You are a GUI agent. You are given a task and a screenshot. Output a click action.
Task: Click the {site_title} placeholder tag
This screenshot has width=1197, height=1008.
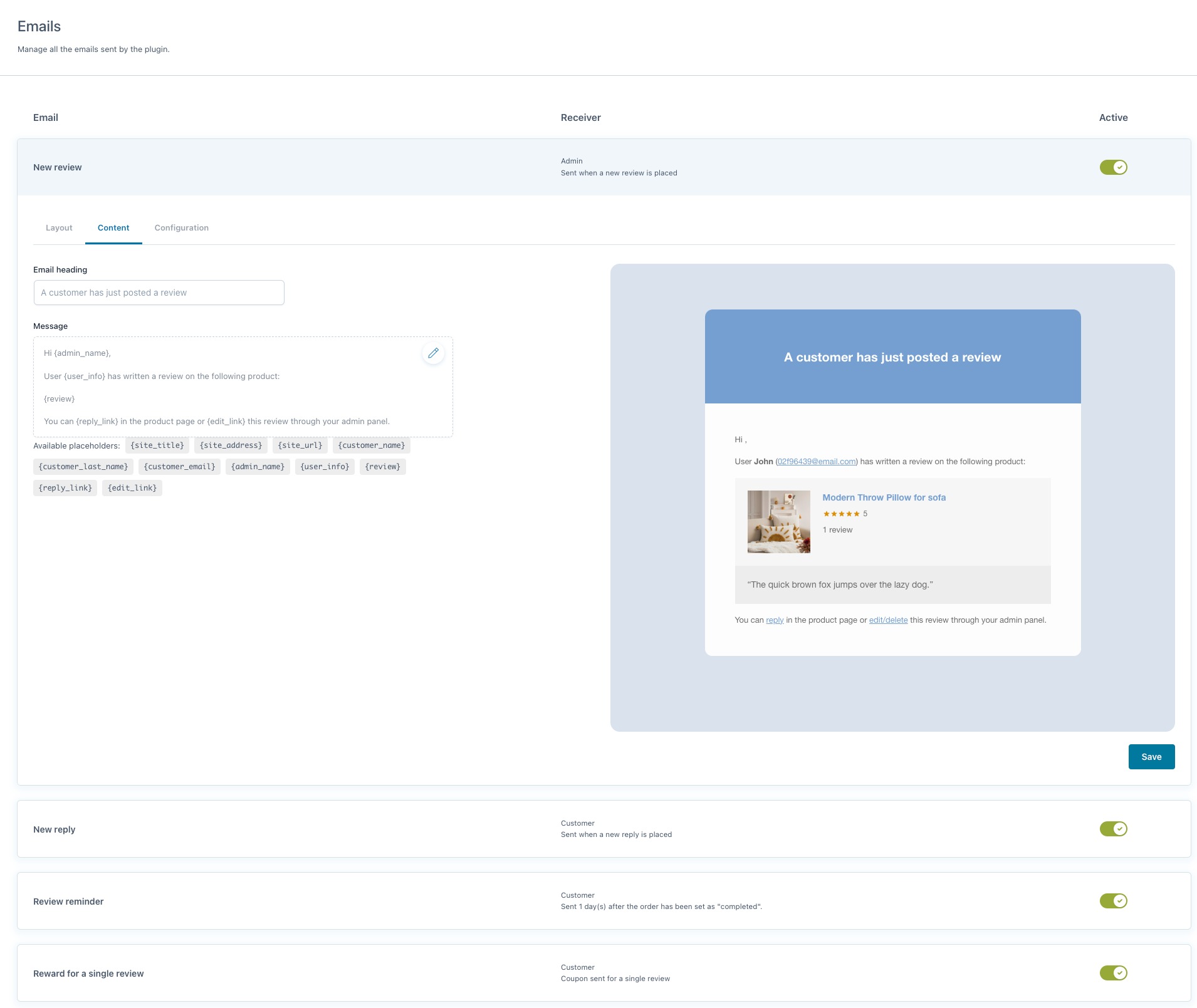[x=157, y=445]
